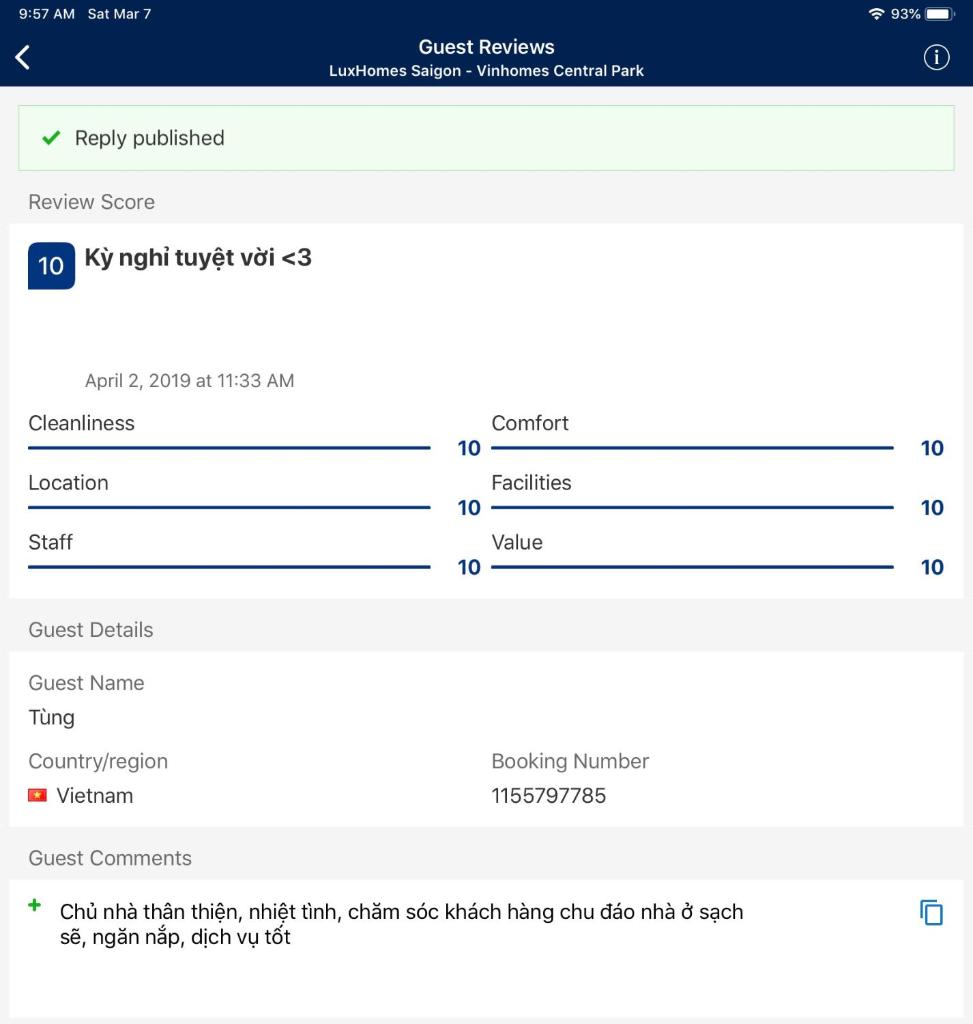Screen dimensions: 973x1024
Task: Tap the 'Cleanliness' label
Action: coord(82,423)
